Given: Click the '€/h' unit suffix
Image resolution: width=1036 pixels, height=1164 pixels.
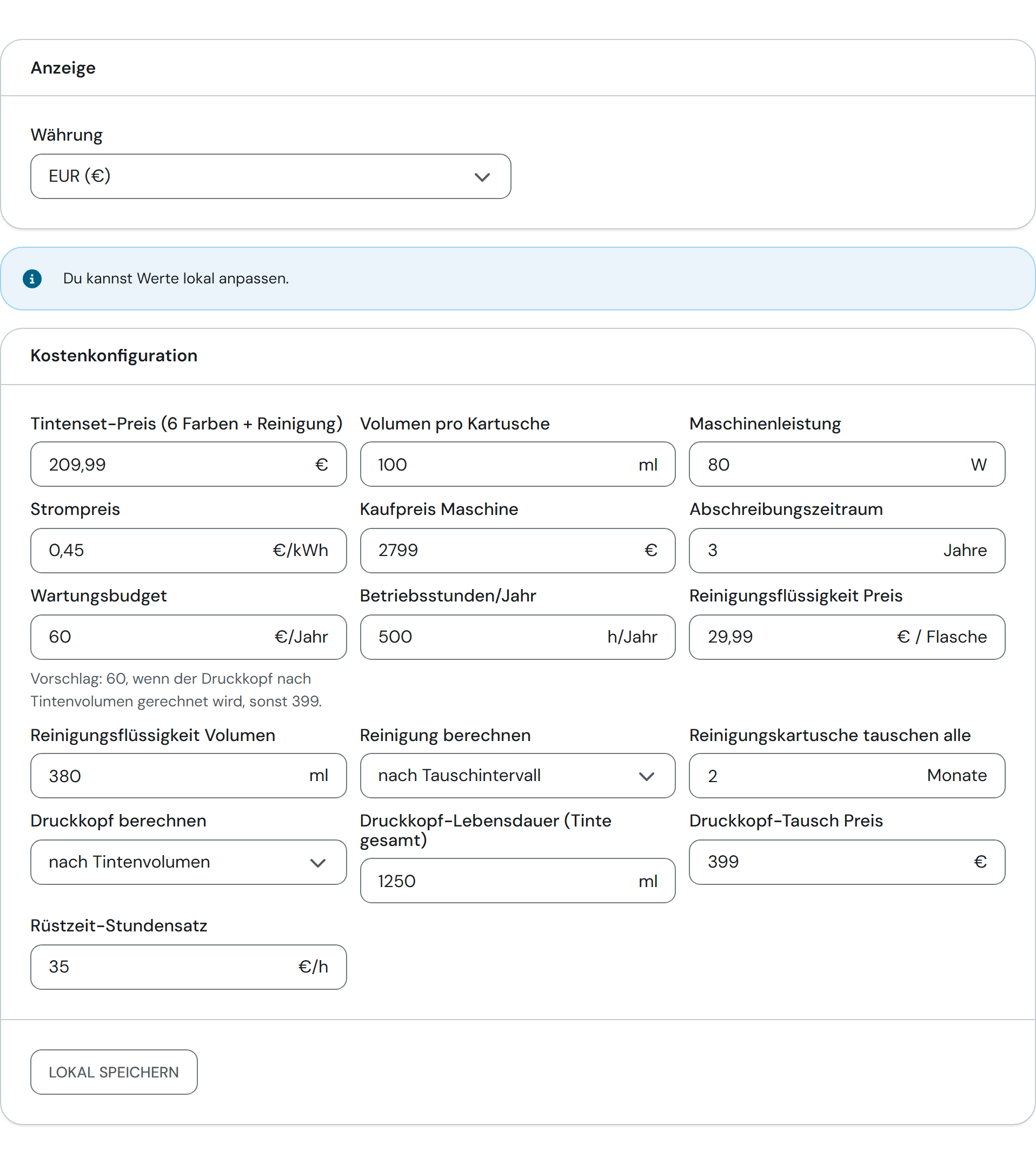Looking at the screenshot, I should point(314,967).
